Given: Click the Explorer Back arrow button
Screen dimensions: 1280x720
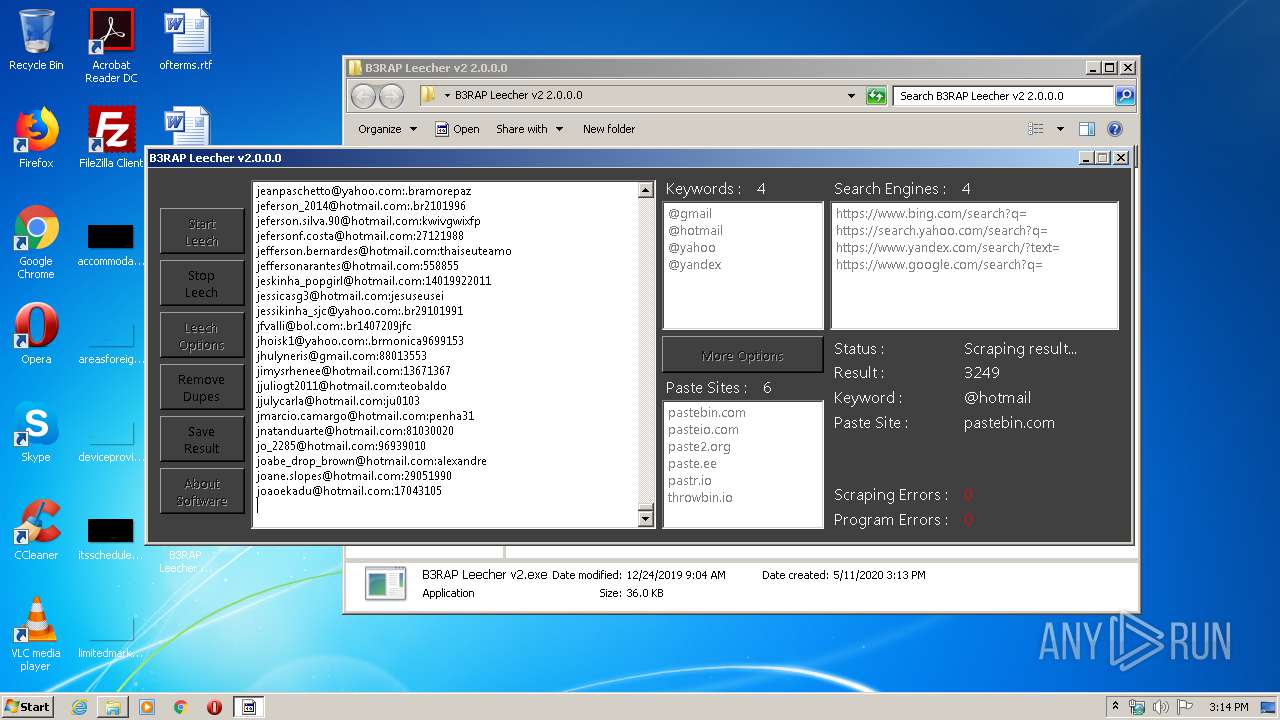Looking at the screenshot, I should click(364, 96).
